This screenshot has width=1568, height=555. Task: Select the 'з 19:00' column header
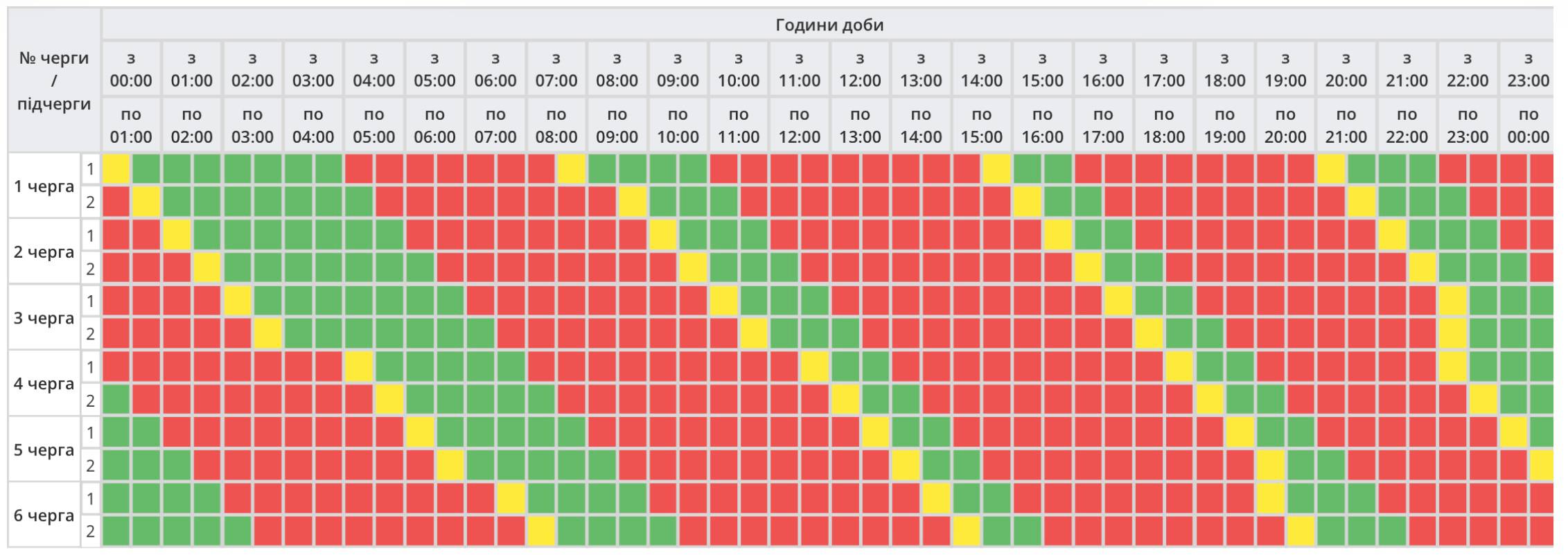[1285, 69]
